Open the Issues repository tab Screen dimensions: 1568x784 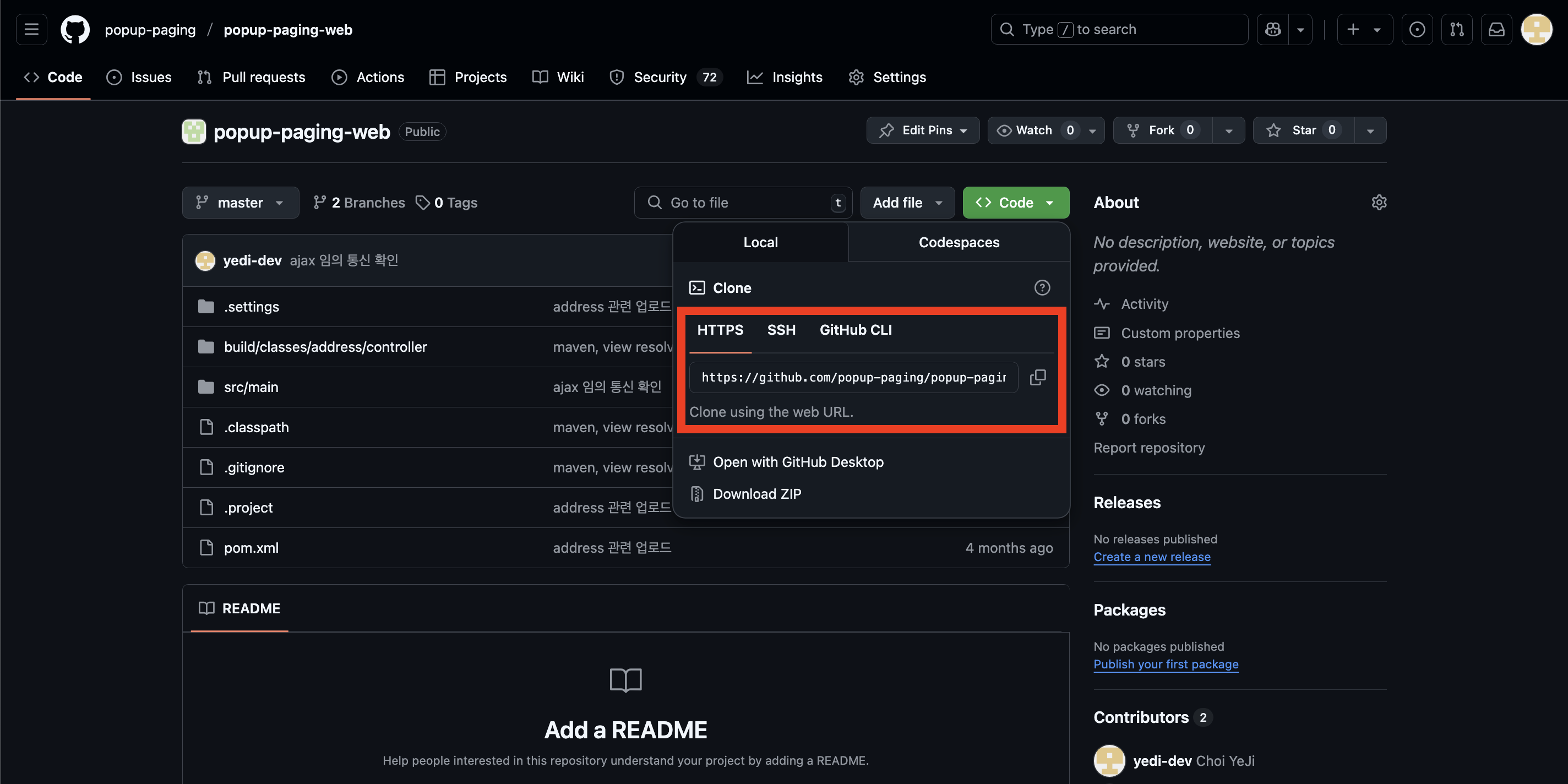(x=139, y=77)
